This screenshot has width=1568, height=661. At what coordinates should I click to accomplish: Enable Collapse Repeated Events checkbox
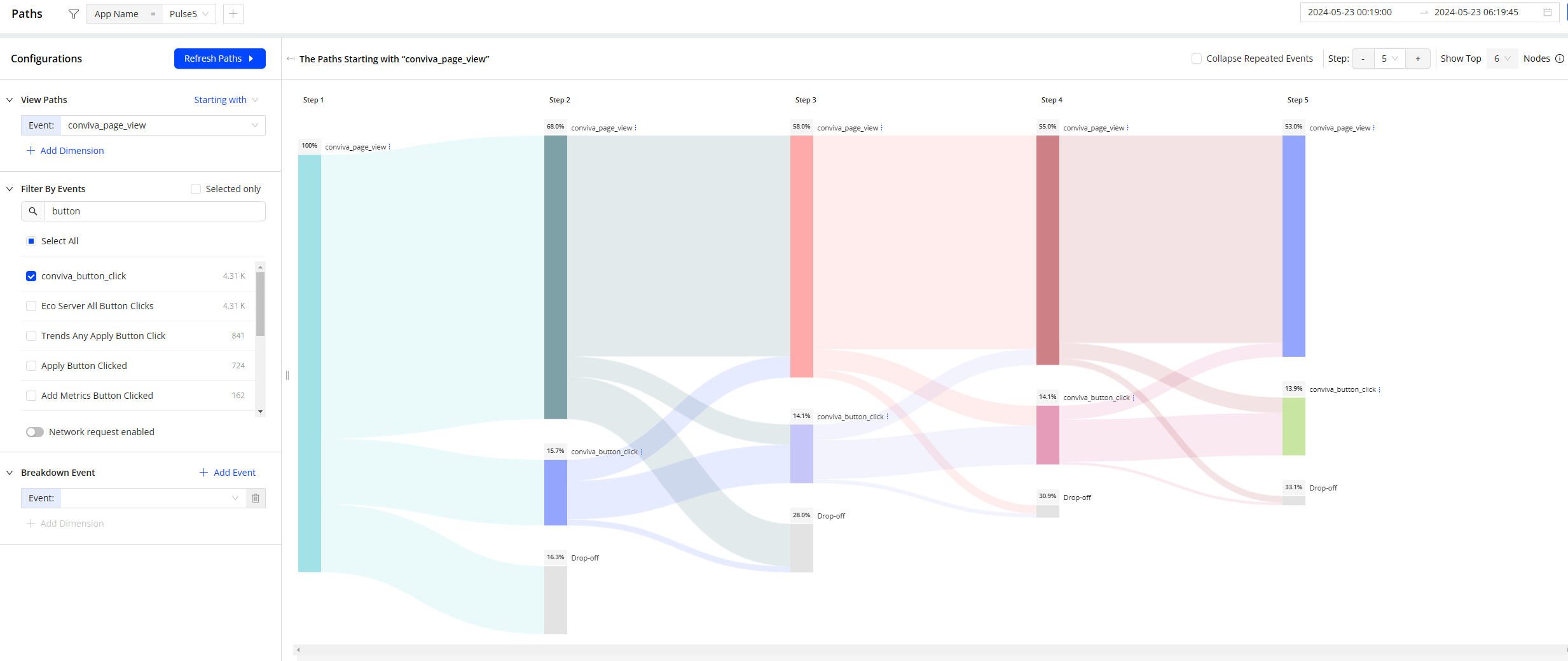click(x=1197, y=59)
